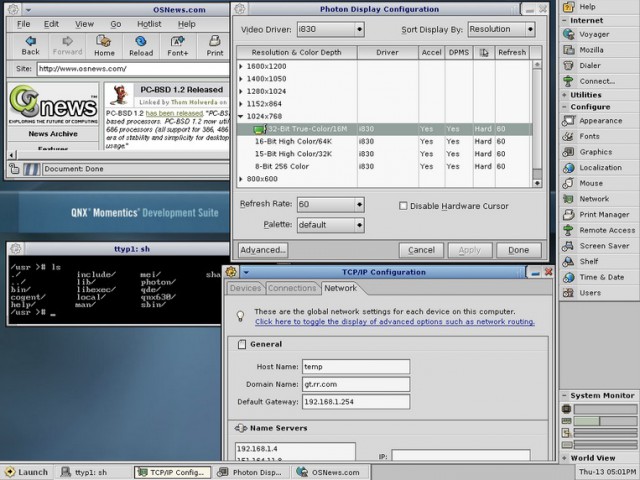
Task: Click the Launch menu button
Action: (x=27, y=472)
